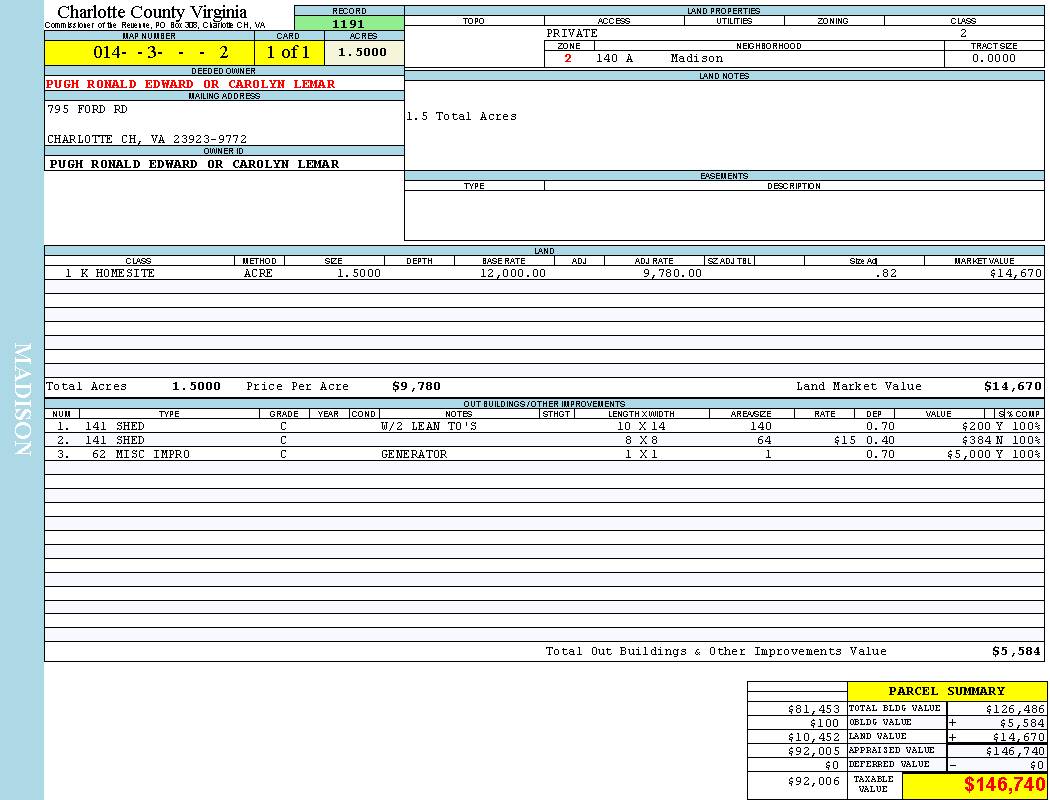Screen dimensions: 1050x800
Task: Click the GENERATOR note in the outbuildings list
Action: (413, 454)
